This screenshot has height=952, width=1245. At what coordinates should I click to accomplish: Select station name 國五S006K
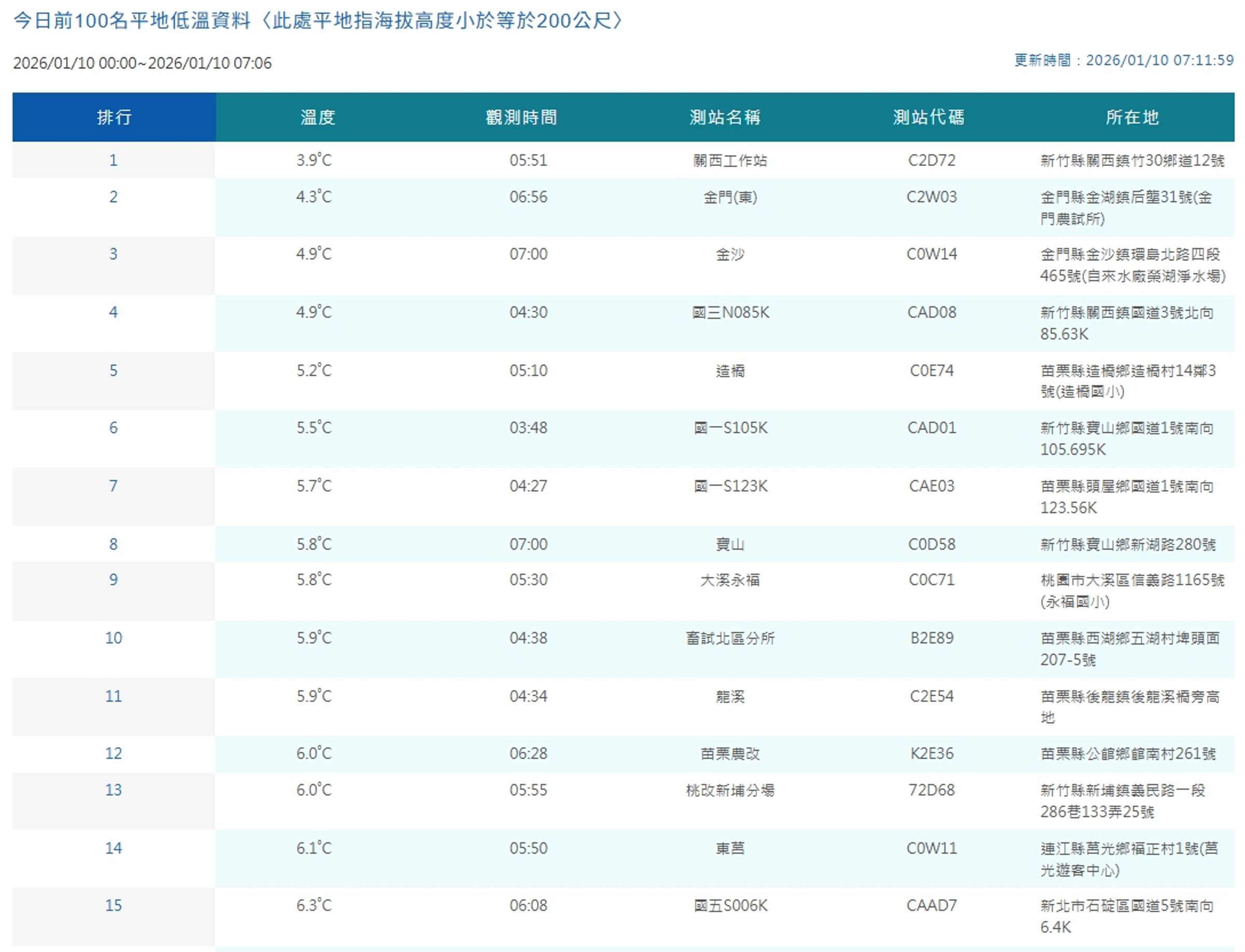coord(730,906)
